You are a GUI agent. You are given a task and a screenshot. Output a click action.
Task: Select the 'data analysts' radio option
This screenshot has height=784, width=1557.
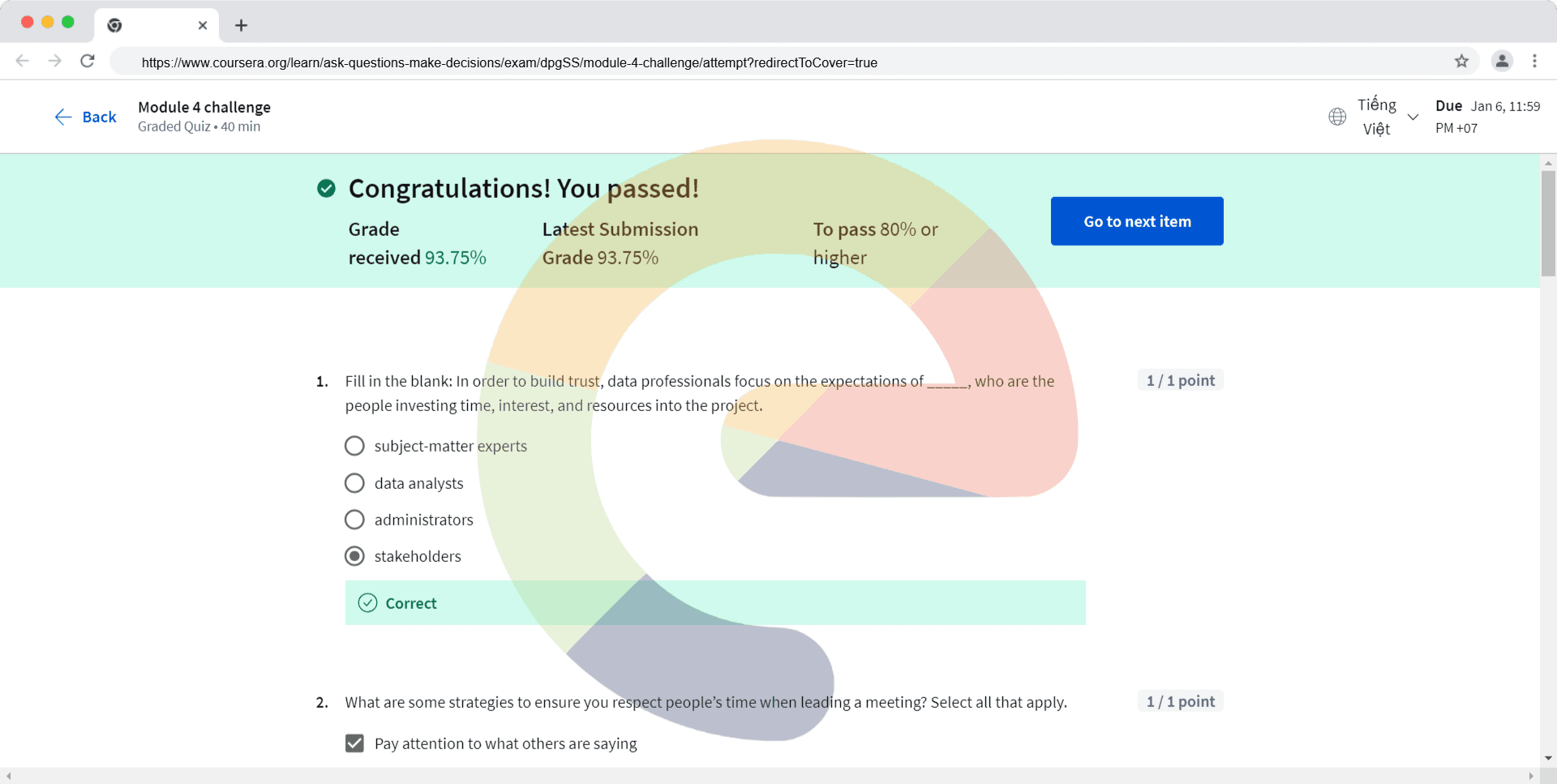coord(354,483)
